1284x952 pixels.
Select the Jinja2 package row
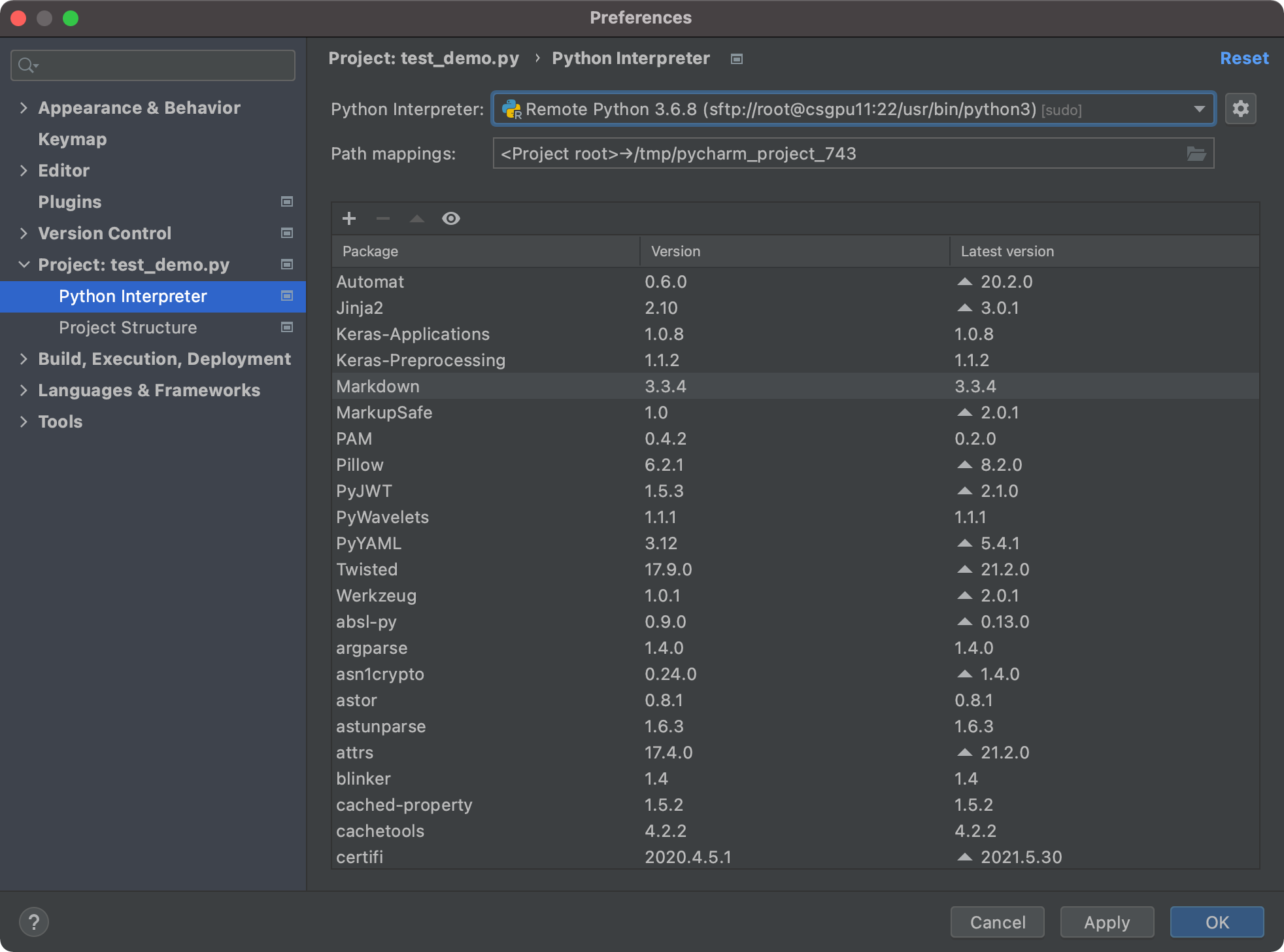pyautogui.click(x=795, y=308)
